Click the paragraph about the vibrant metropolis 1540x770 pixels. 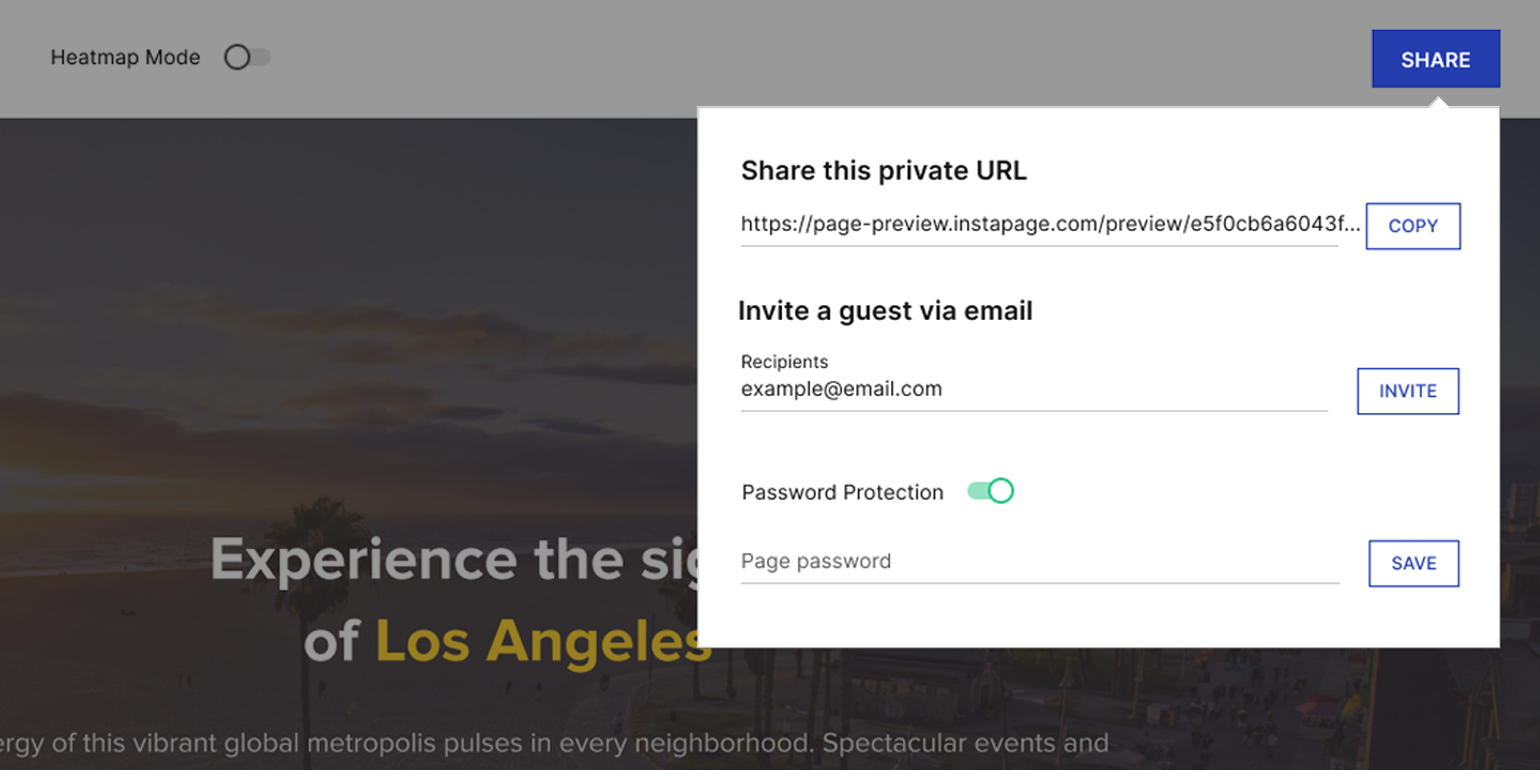[x=550, y=744]
